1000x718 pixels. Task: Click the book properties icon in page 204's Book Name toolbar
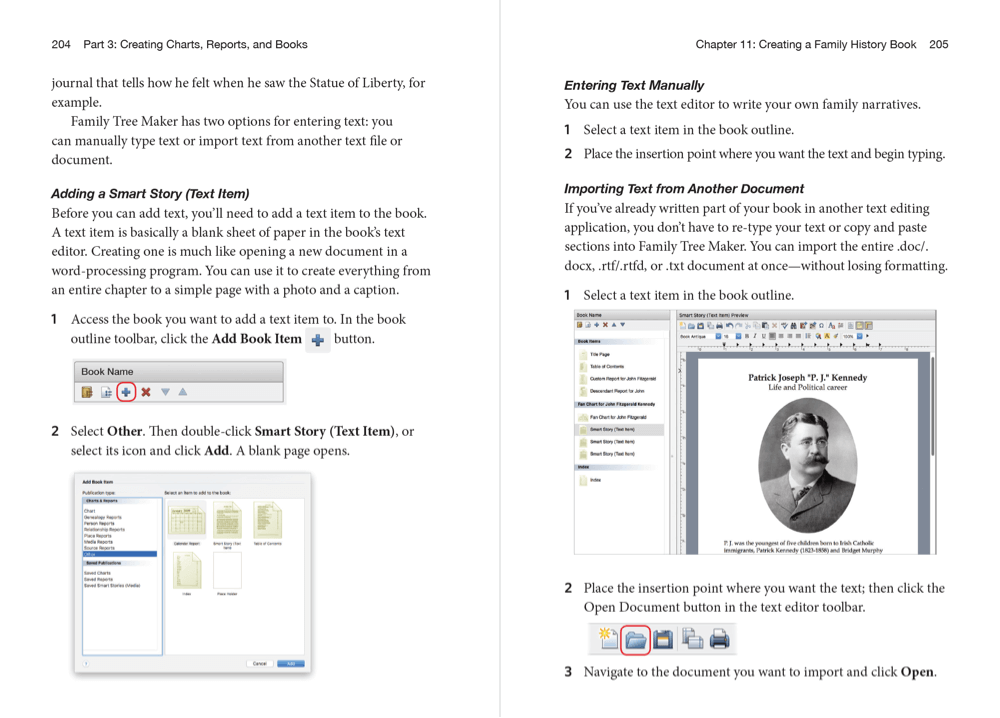click(x=87, y=392)
